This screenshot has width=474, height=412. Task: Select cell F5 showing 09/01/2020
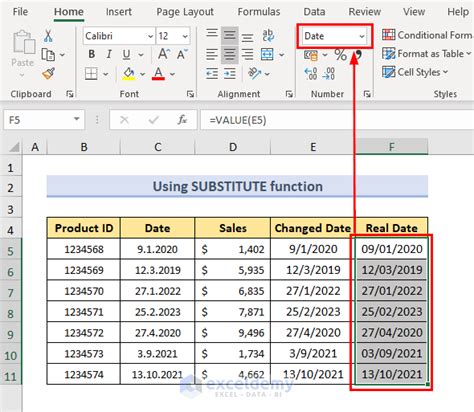(391, 249)
